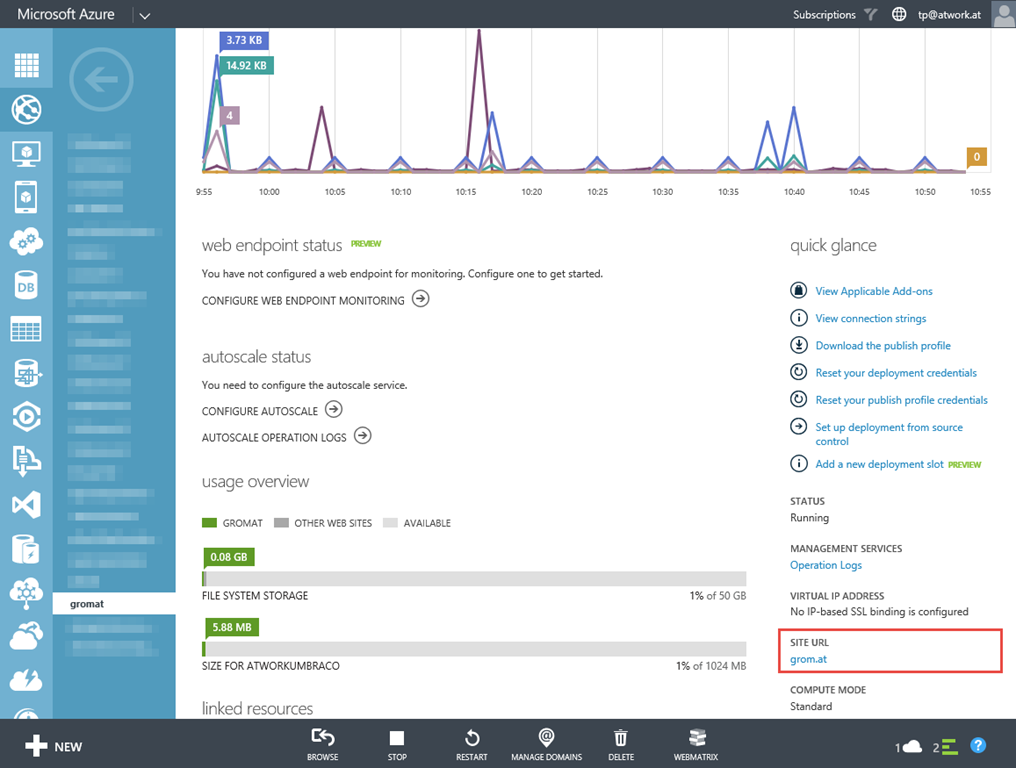Stop the website with Stop button
Viewport: 1016px width, 768px height.
397,743
